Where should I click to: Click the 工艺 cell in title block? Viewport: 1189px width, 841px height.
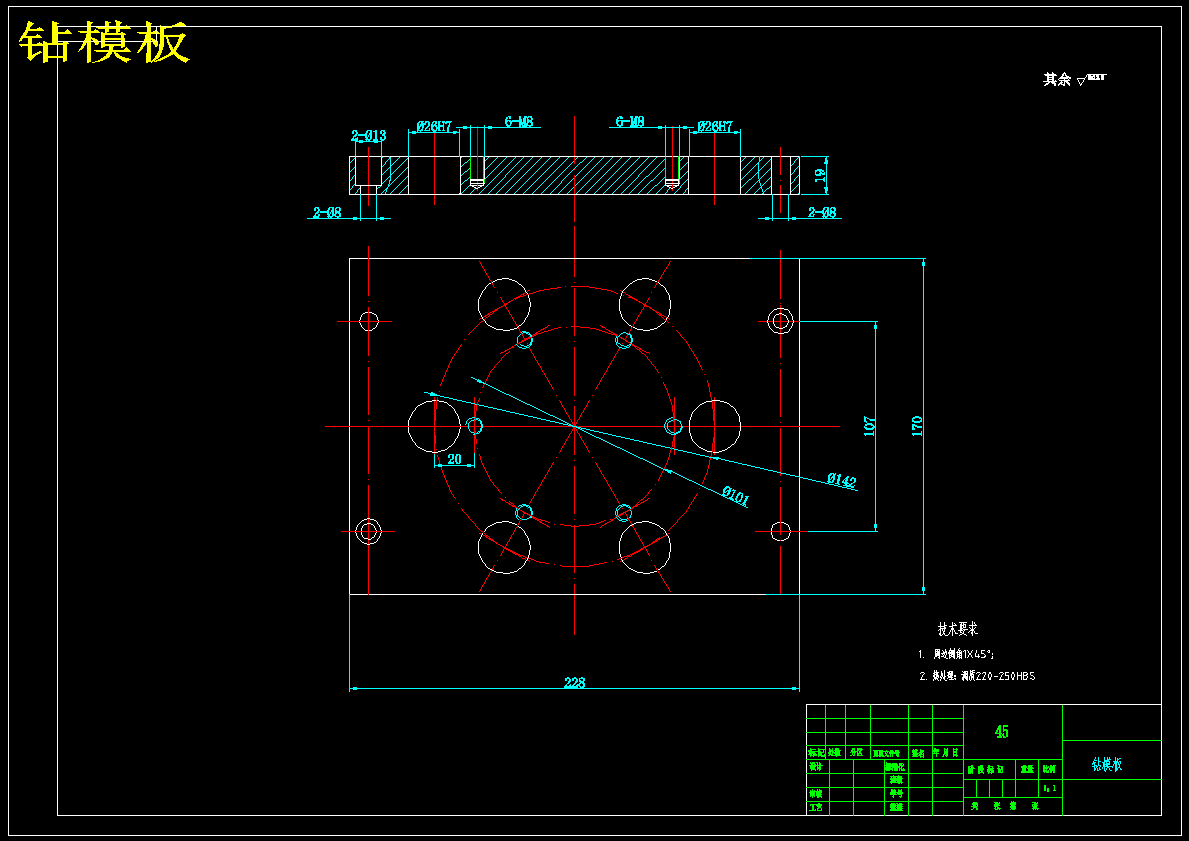click(x=816, y=808)
